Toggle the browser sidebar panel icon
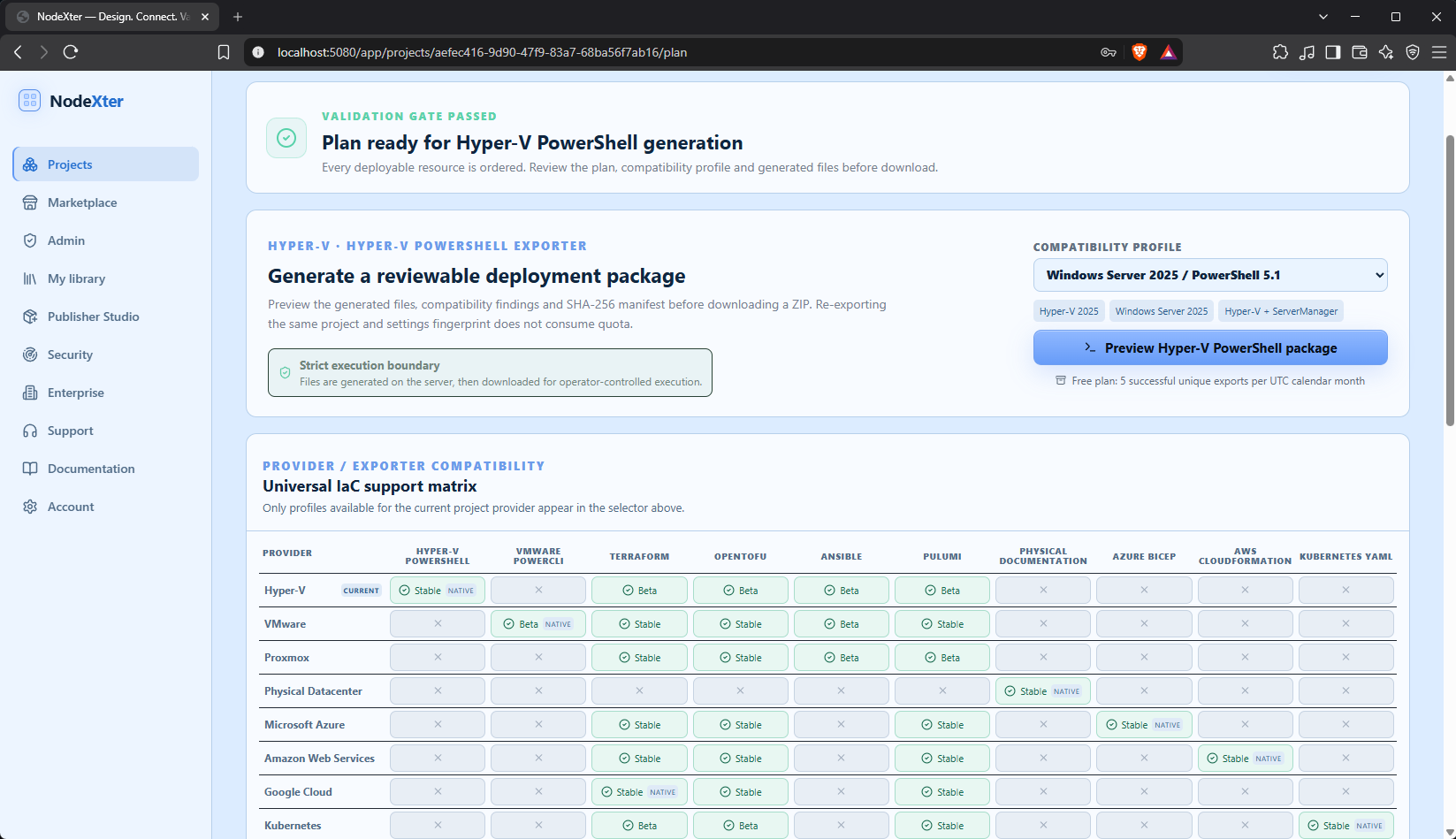Image resolution: width=1456 pixels, height=839 pixels. pos(1333,52)
